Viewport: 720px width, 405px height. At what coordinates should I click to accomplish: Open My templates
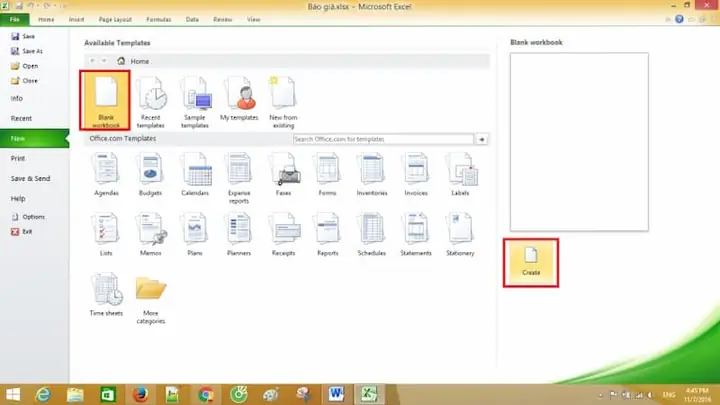click(x=239, y=99)
